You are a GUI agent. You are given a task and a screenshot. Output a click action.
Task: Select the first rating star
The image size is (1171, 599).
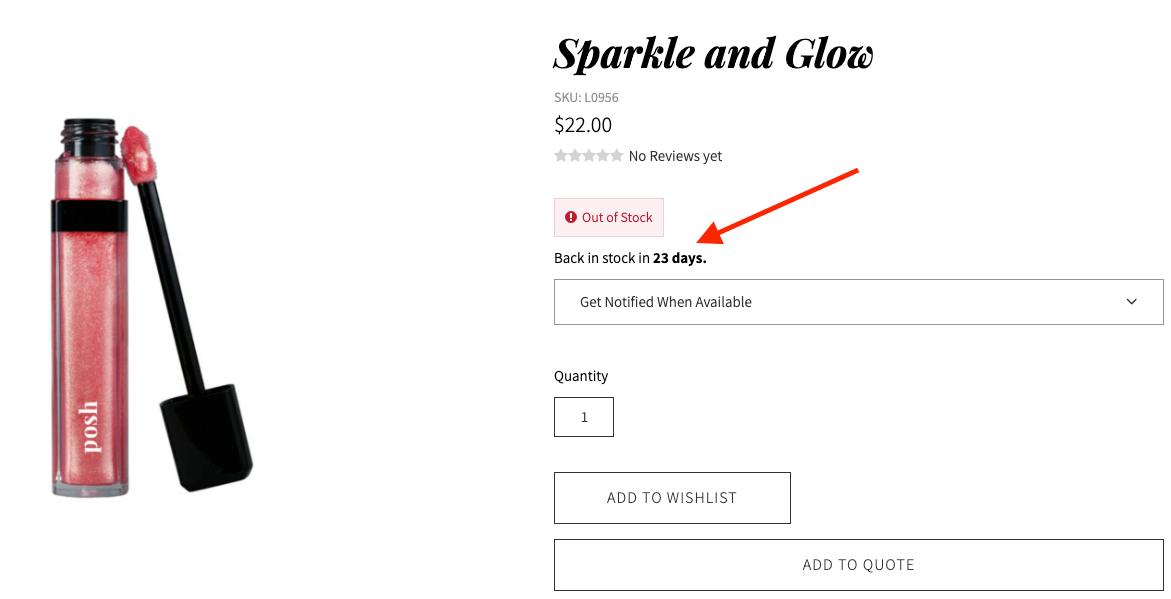point(561,155)
